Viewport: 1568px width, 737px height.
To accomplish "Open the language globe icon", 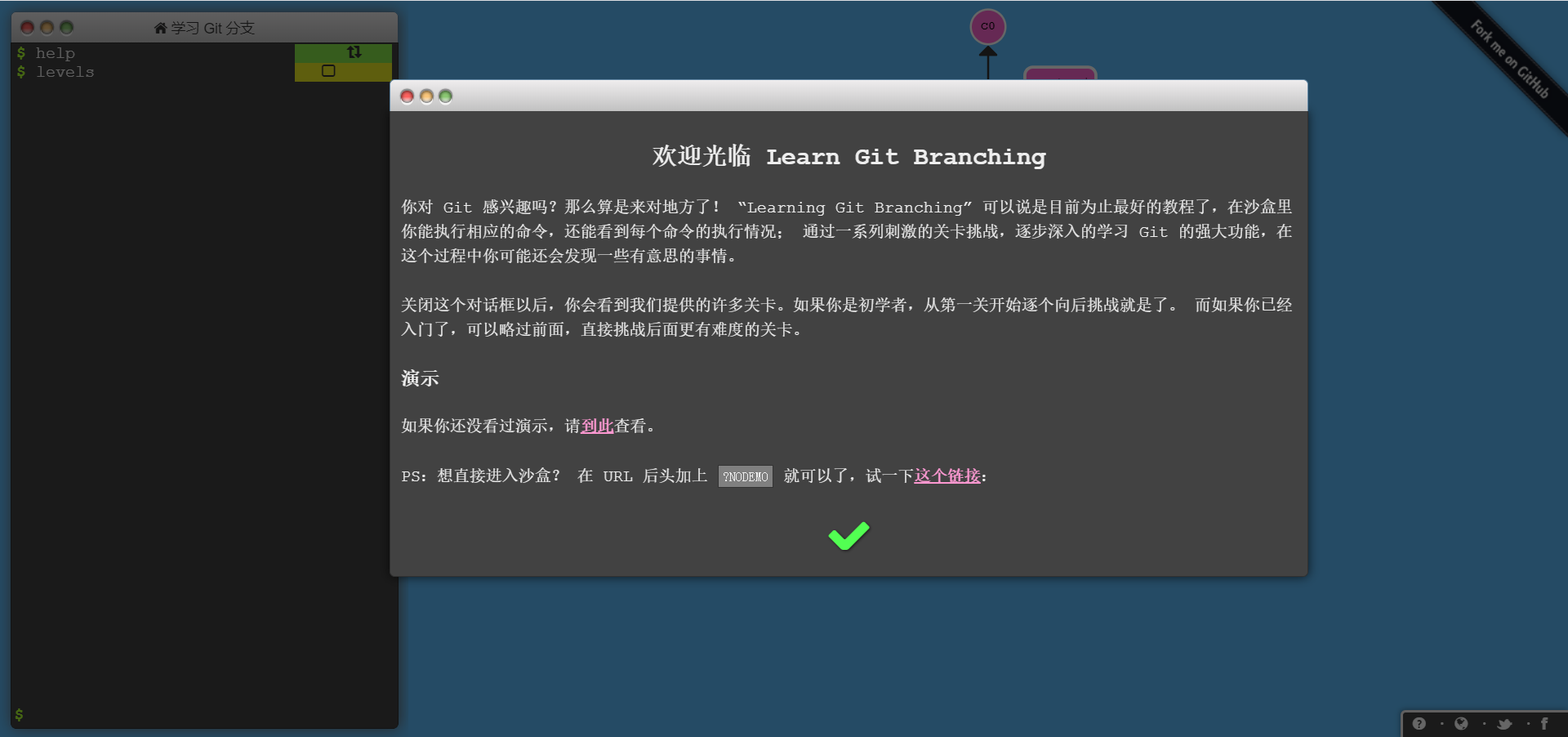I will pos(1462,724).
